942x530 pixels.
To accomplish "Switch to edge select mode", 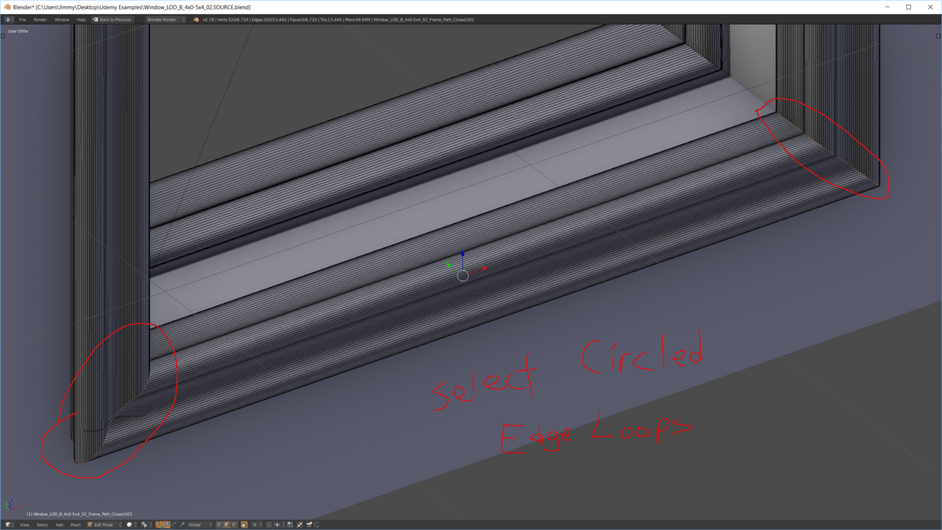I will click(x=227, y=525).
